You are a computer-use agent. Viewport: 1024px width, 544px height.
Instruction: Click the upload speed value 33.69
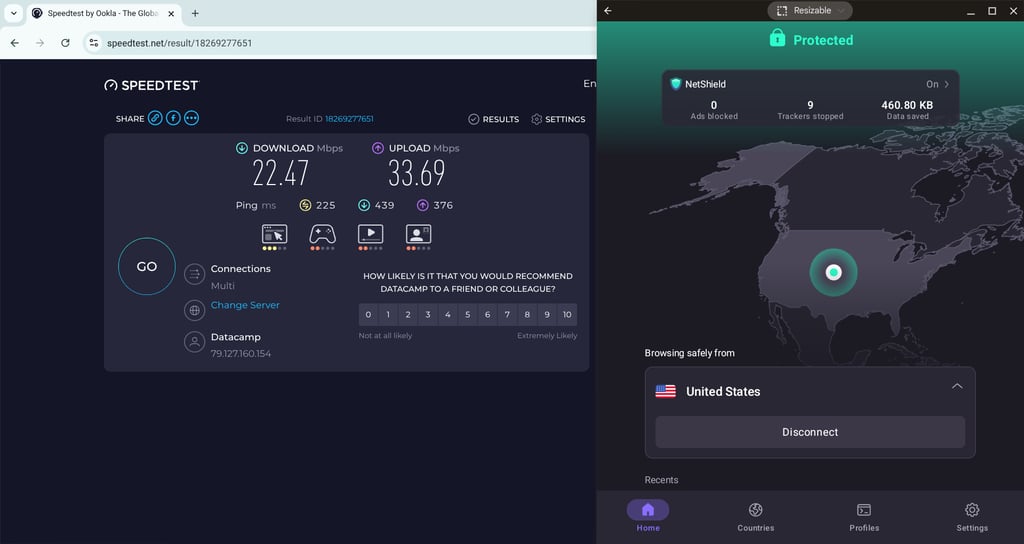pyautogui.click(x=417, y=174)
